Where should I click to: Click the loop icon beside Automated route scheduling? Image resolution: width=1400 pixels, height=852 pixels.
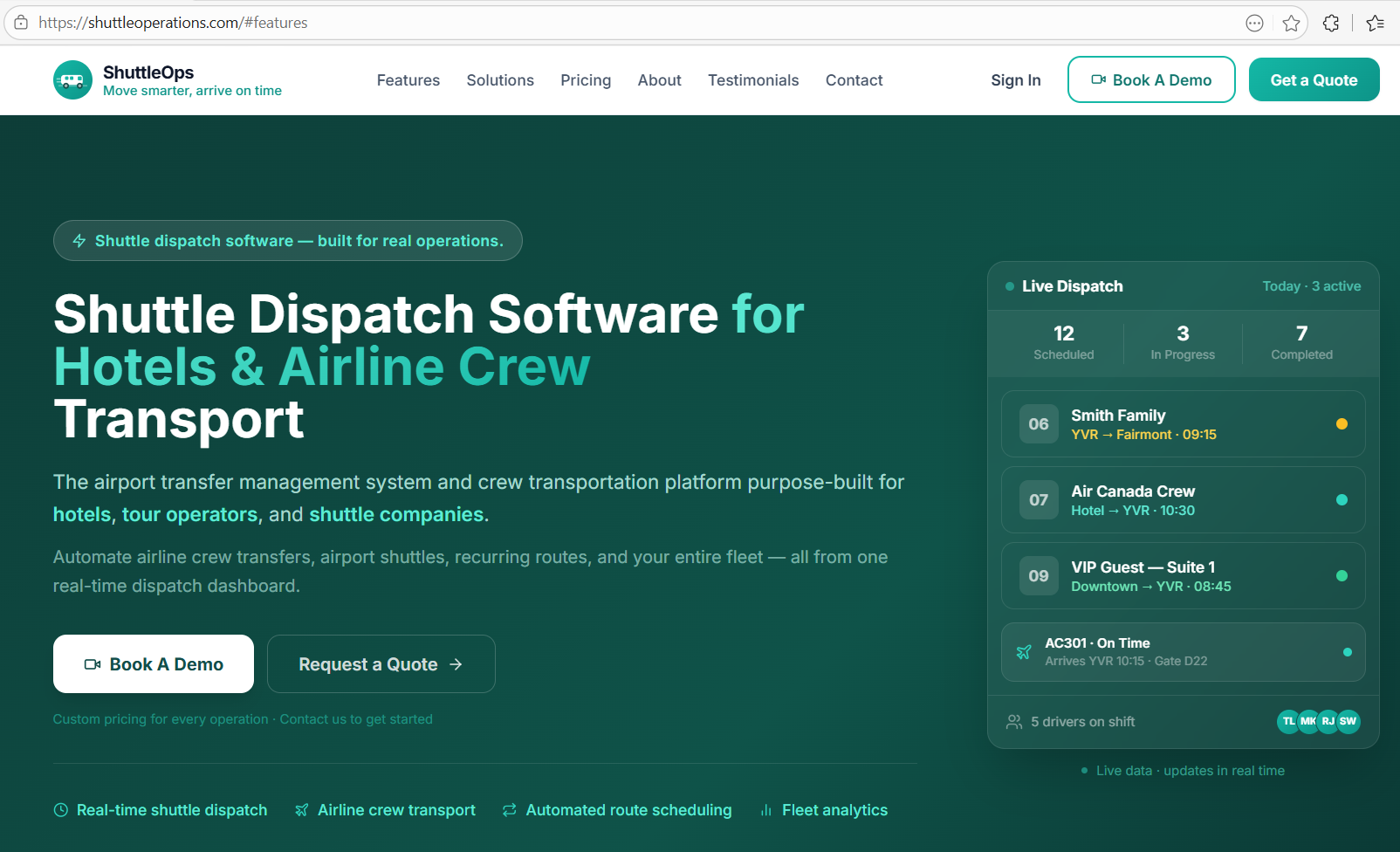click(510, 810)
